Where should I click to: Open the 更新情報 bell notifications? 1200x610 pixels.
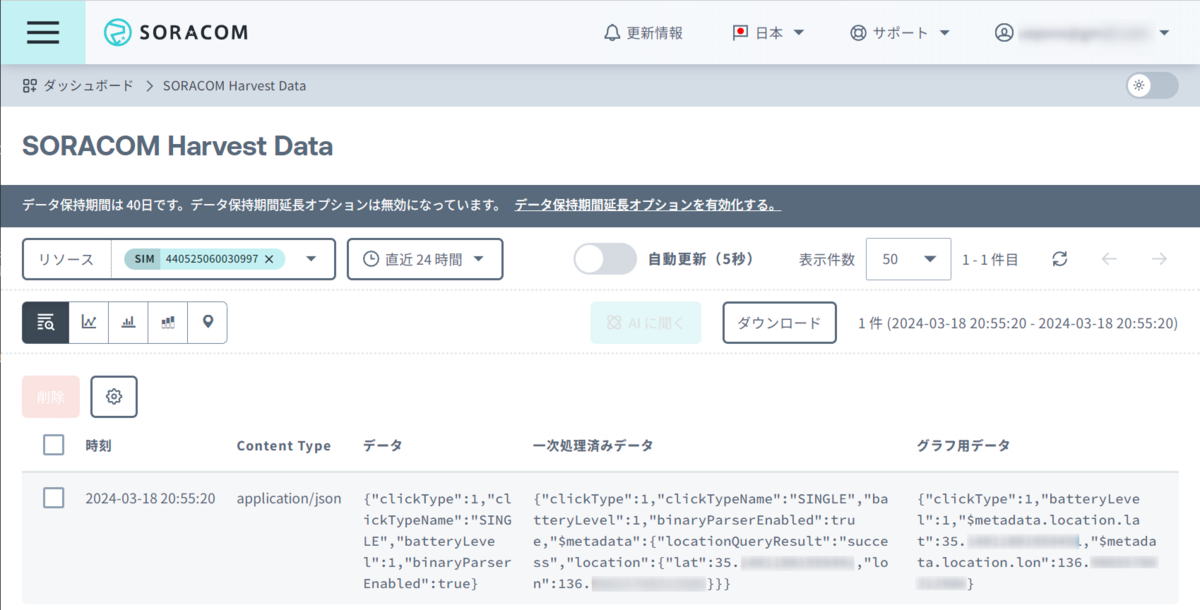[x=644, y=32]
